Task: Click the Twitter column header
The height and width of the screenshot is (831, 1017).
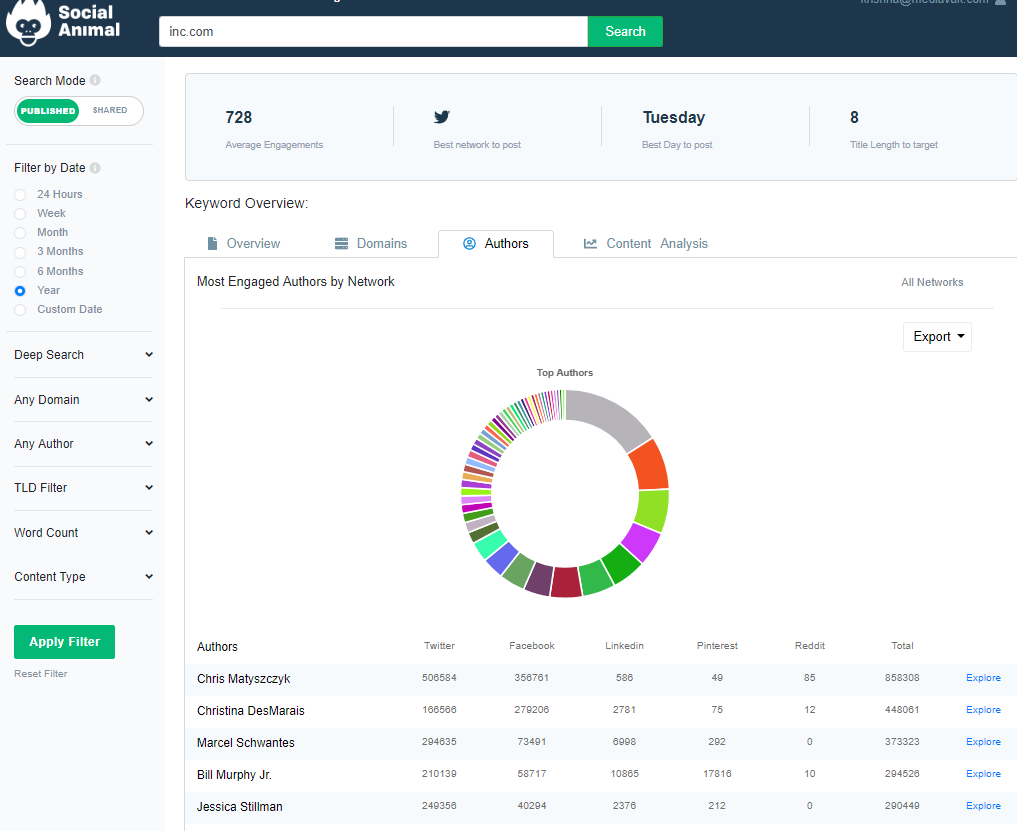Action: pos(439,645)
